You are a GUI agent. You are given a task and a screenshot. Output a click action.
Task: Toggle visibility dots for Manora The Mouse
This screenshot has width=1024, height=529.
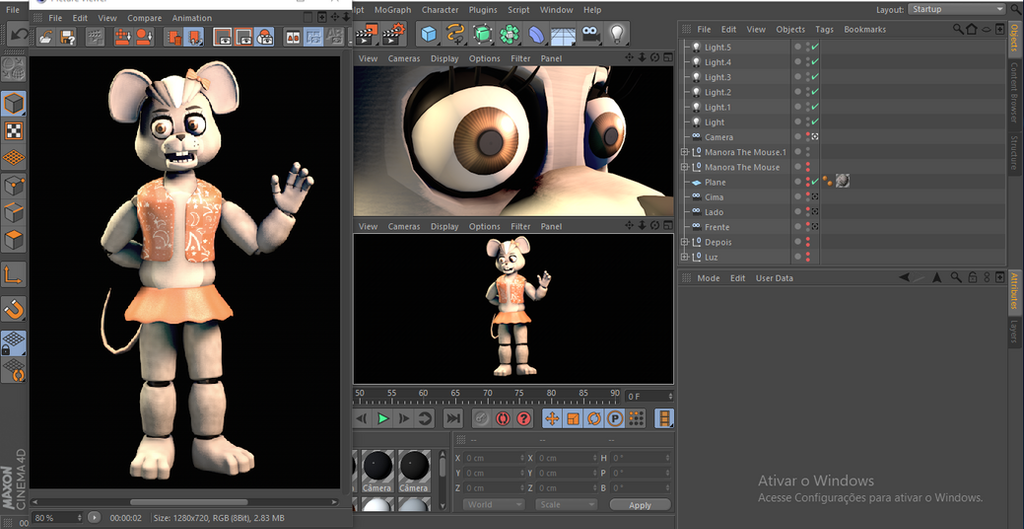pyautogui.click(x=808, y=167)
